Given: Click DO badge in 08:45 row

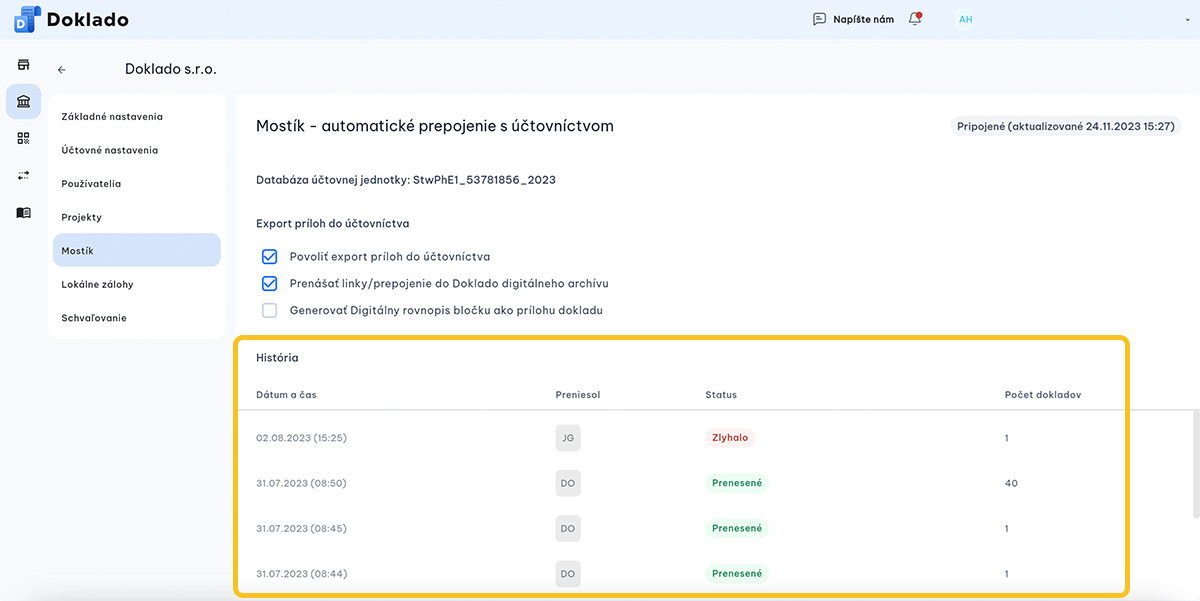Looking at the screenshot, I should [x=568, y=528].
